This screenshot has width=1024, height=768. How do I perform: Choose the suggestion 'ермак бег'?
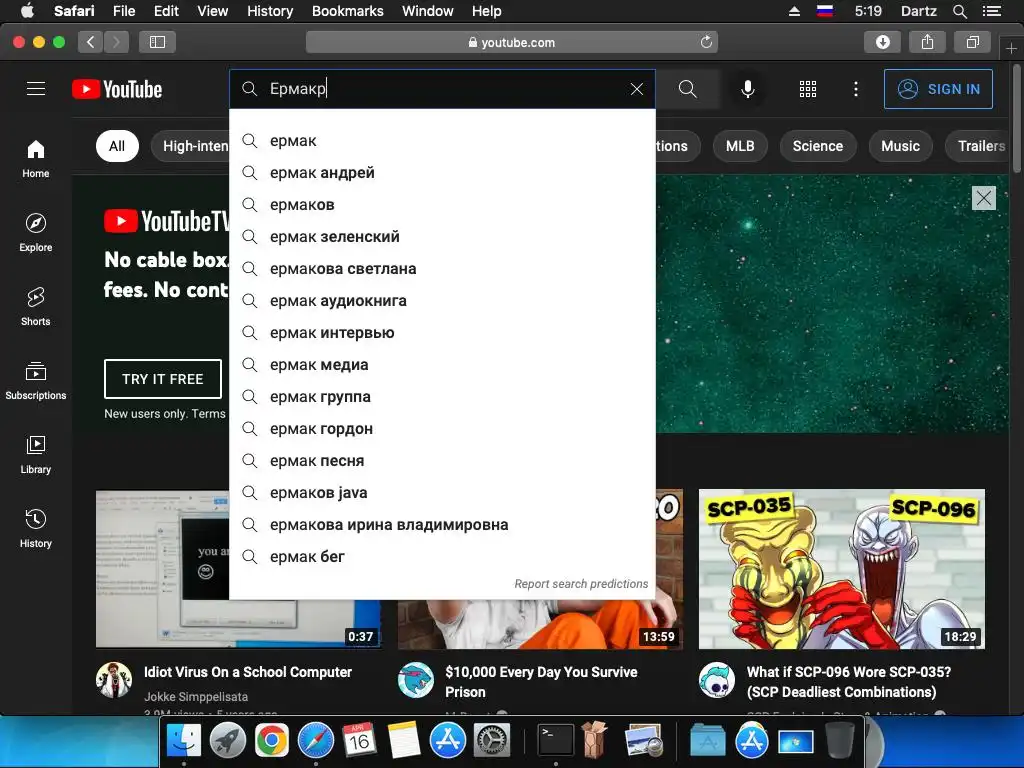click(442, 556)
